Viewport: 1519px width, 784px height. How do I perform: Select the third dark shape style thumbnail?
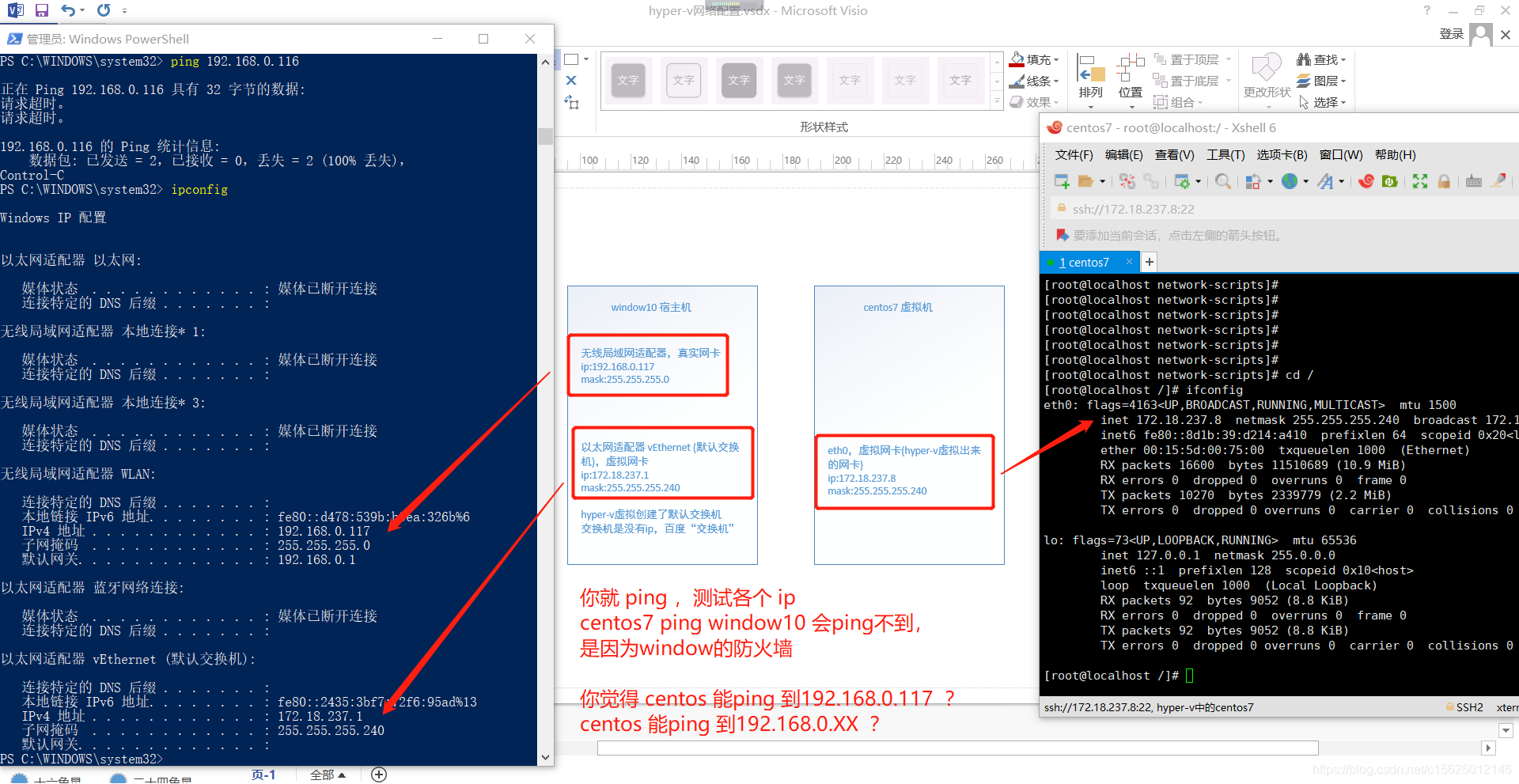794,80
